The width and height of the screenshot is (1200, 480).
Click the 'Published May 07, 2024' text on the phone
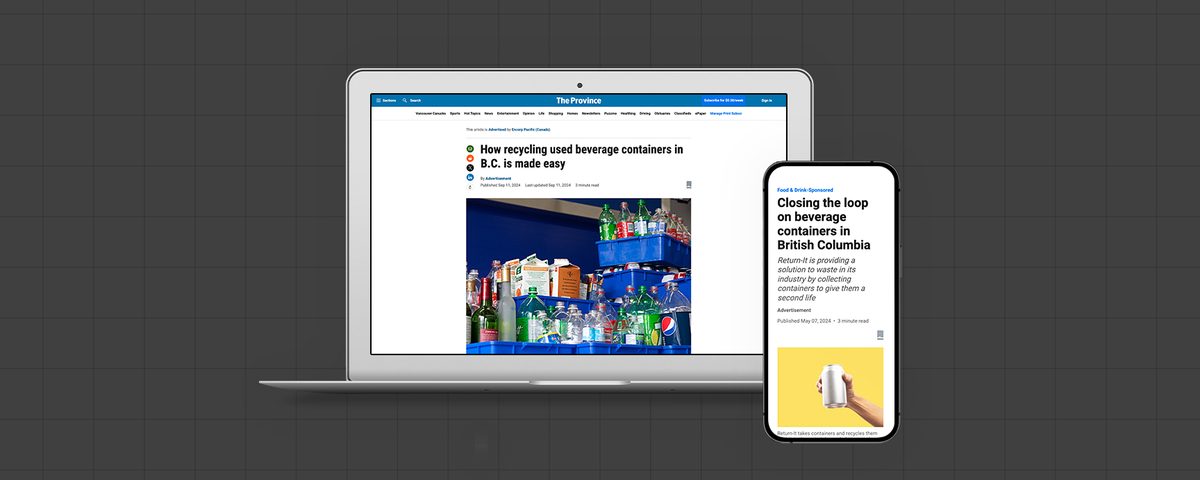click(x=804, y=321)
